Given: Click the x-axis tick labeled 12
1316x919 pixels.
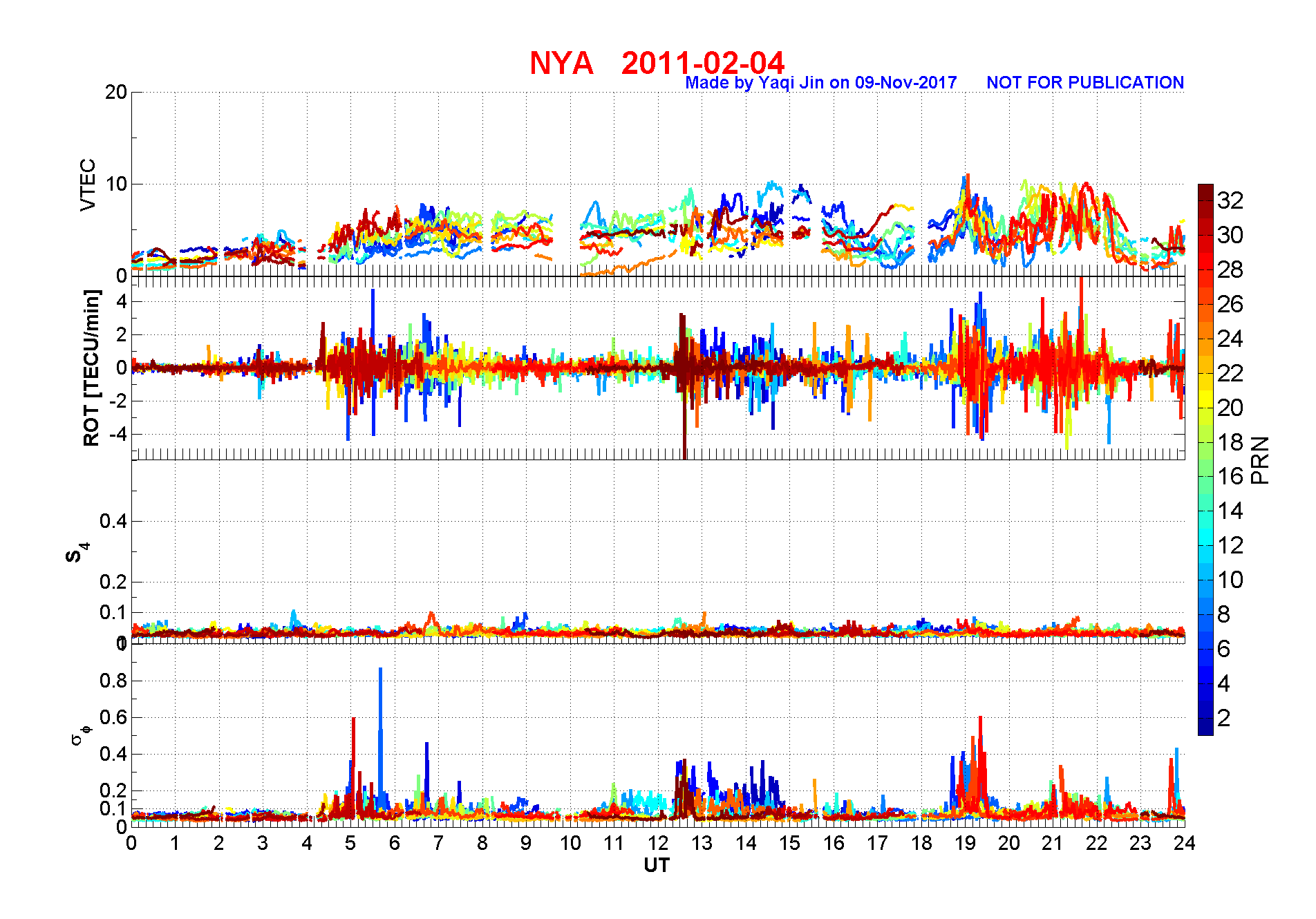Looking at the screenshot, I should 658,843.
